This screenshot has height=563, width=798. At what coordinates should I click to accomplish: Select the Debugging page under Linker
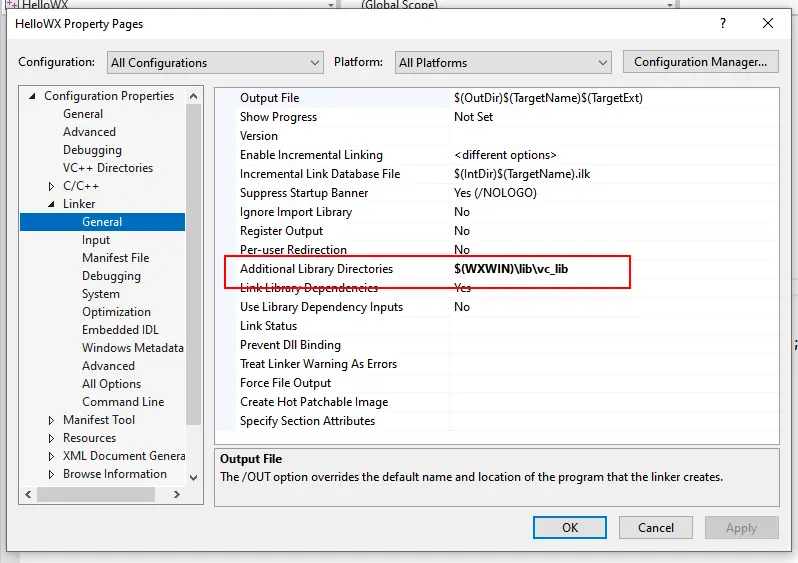[111, 276]
